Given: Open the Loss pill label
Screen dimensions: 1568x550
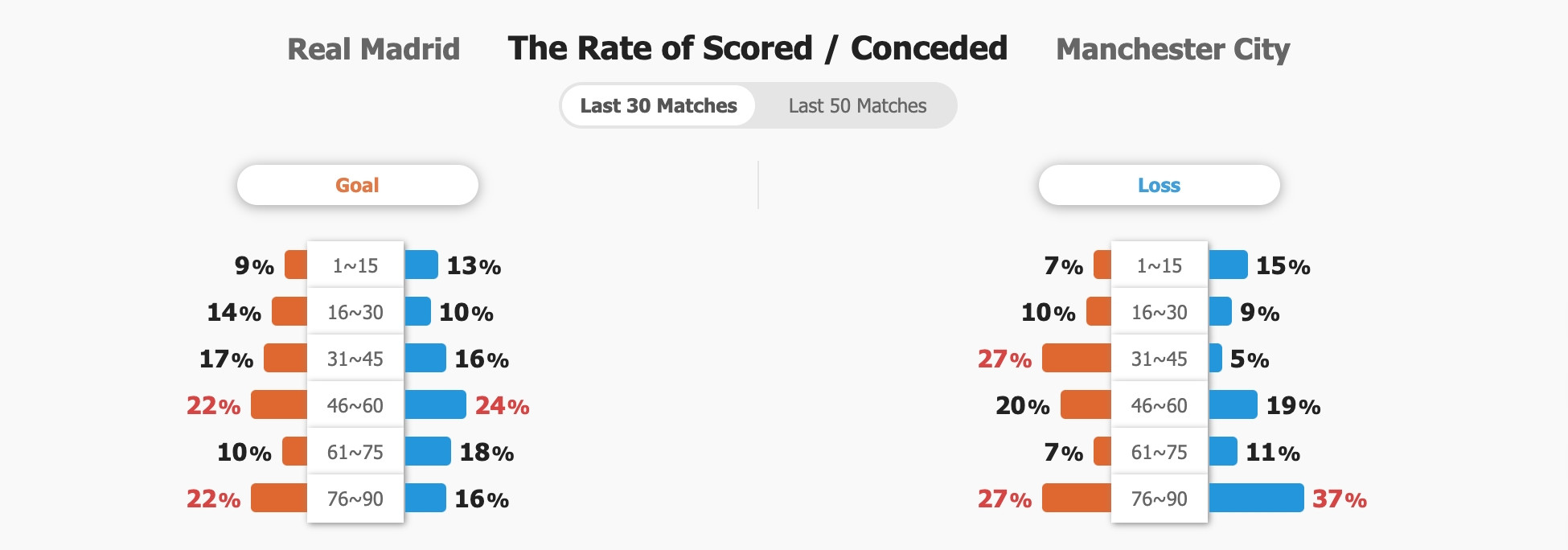Looking at the screenshot, I should (1159, 185).
